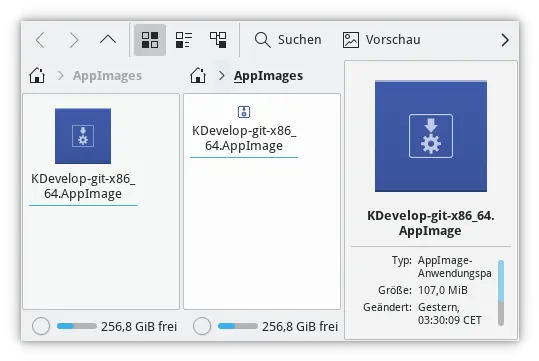Open Suchen search
The image size is (539, 361).
point(288,40)
